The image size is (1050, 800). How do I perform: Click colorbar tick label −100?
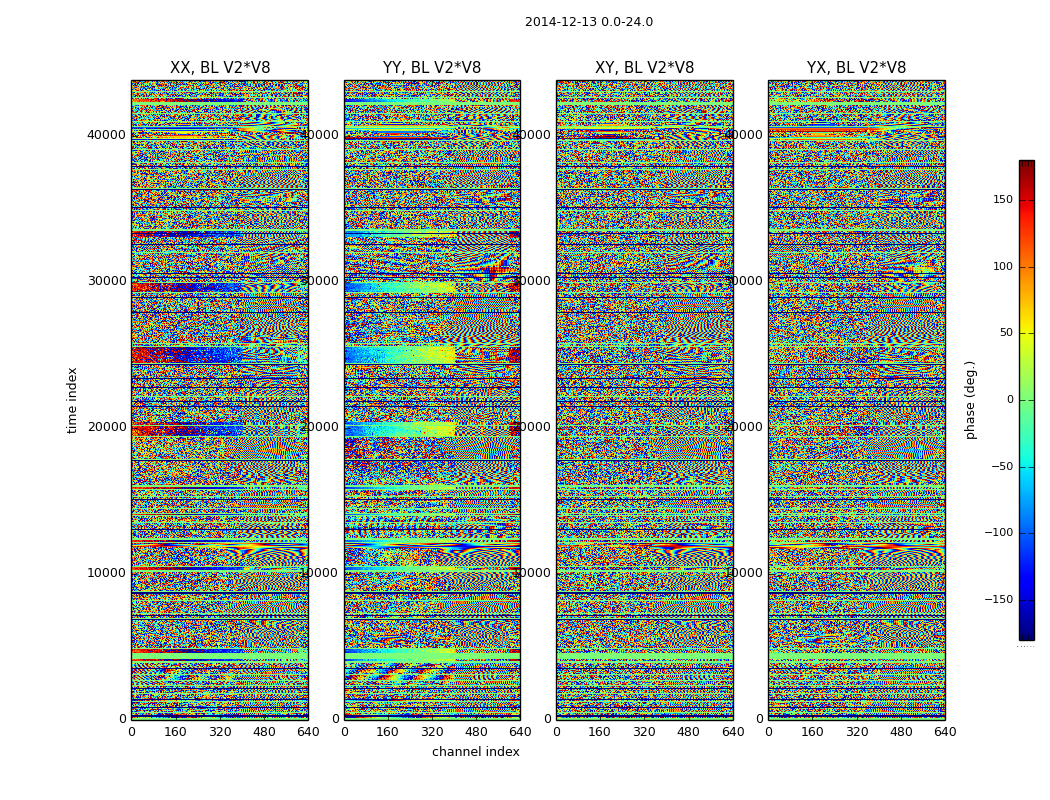999,533
